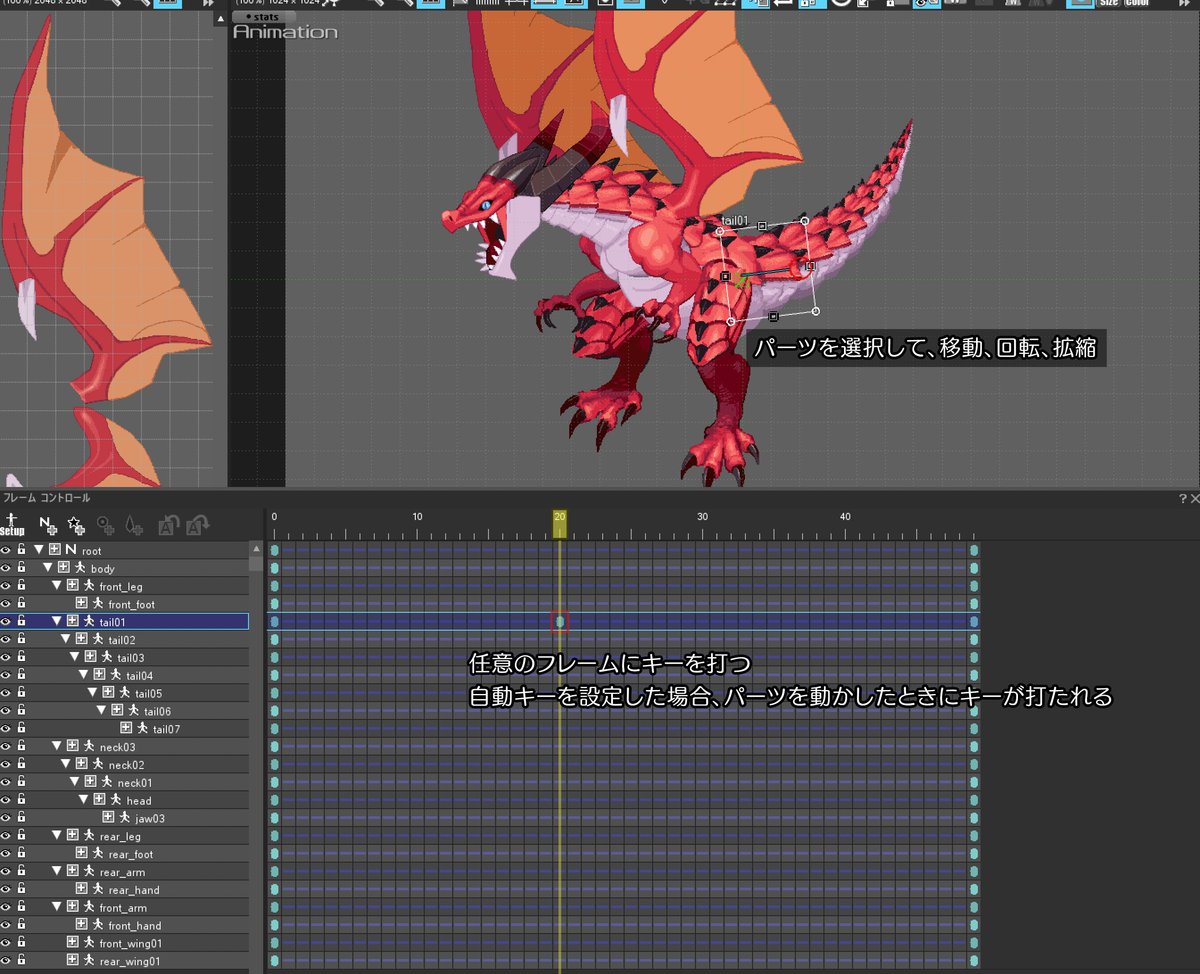Select the front_foot part name
Screen dimensions: 1200x974
pyautogui.click(x=132, y=605)
